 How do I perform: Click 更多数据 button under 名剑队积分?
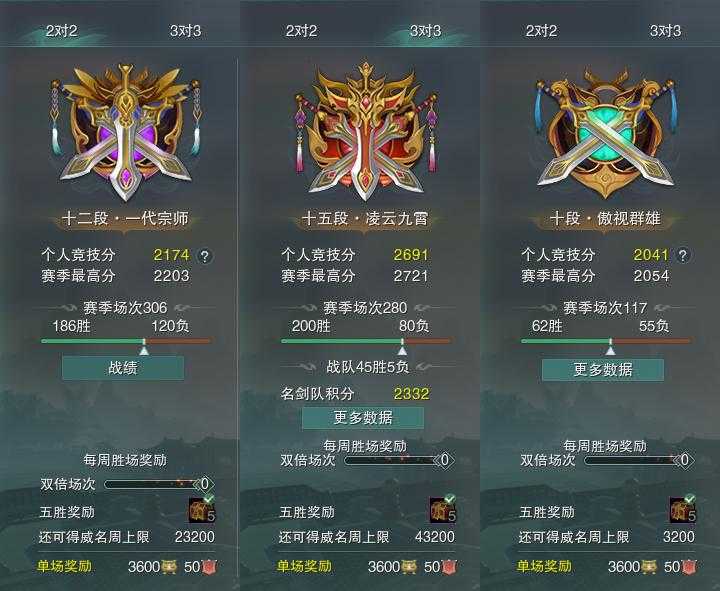(x=363, y=417)
